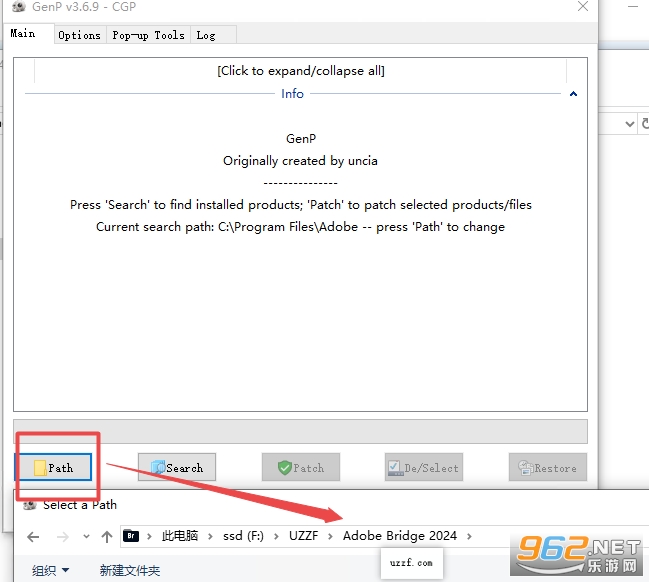
Task: Select UZZF in the breadcrumb
Action: (x=304, y=536)
